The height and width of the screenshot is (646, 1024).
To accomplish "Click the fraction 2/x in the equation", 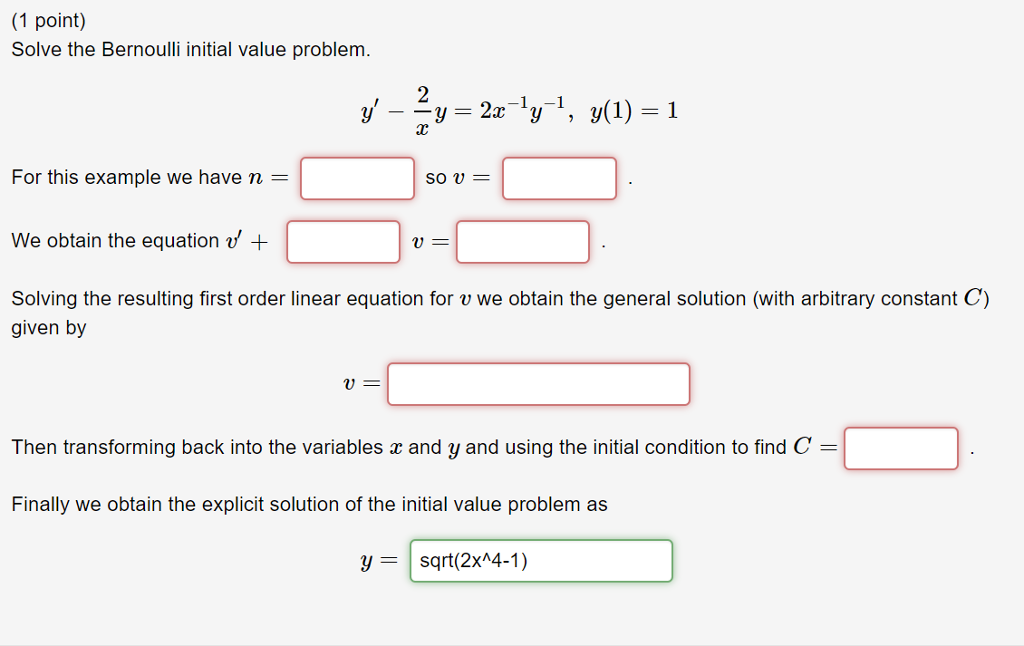I will [x=421, y=110].
